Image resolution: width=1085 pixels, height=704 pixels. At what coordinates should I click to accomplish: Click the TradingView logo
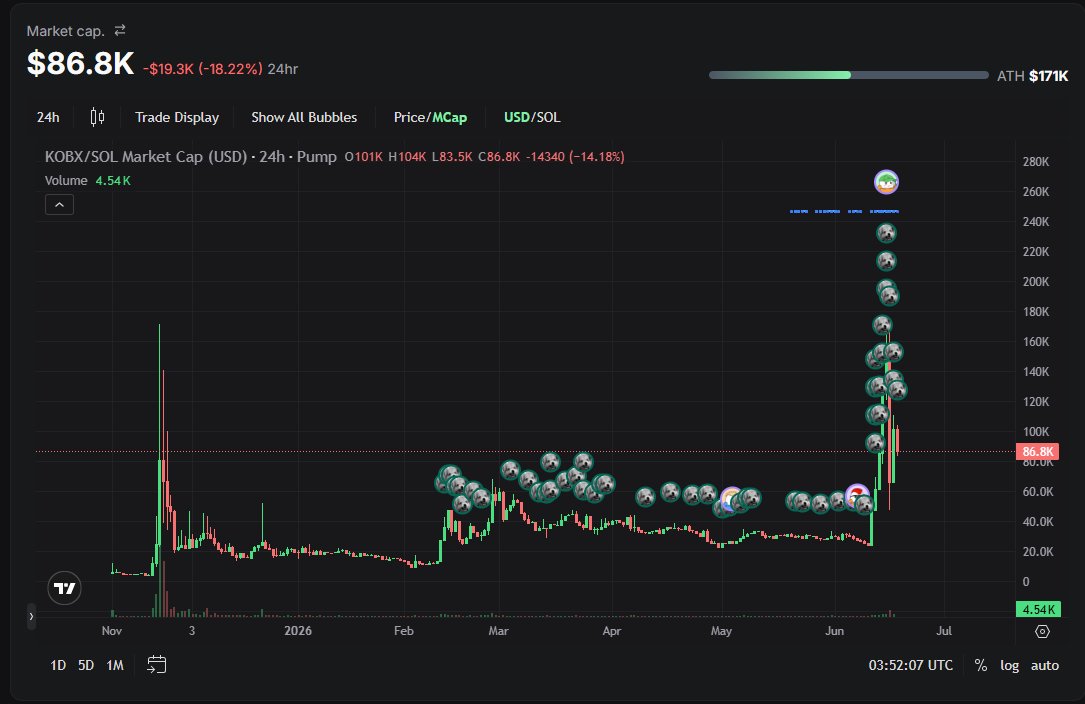coord(64,588)
